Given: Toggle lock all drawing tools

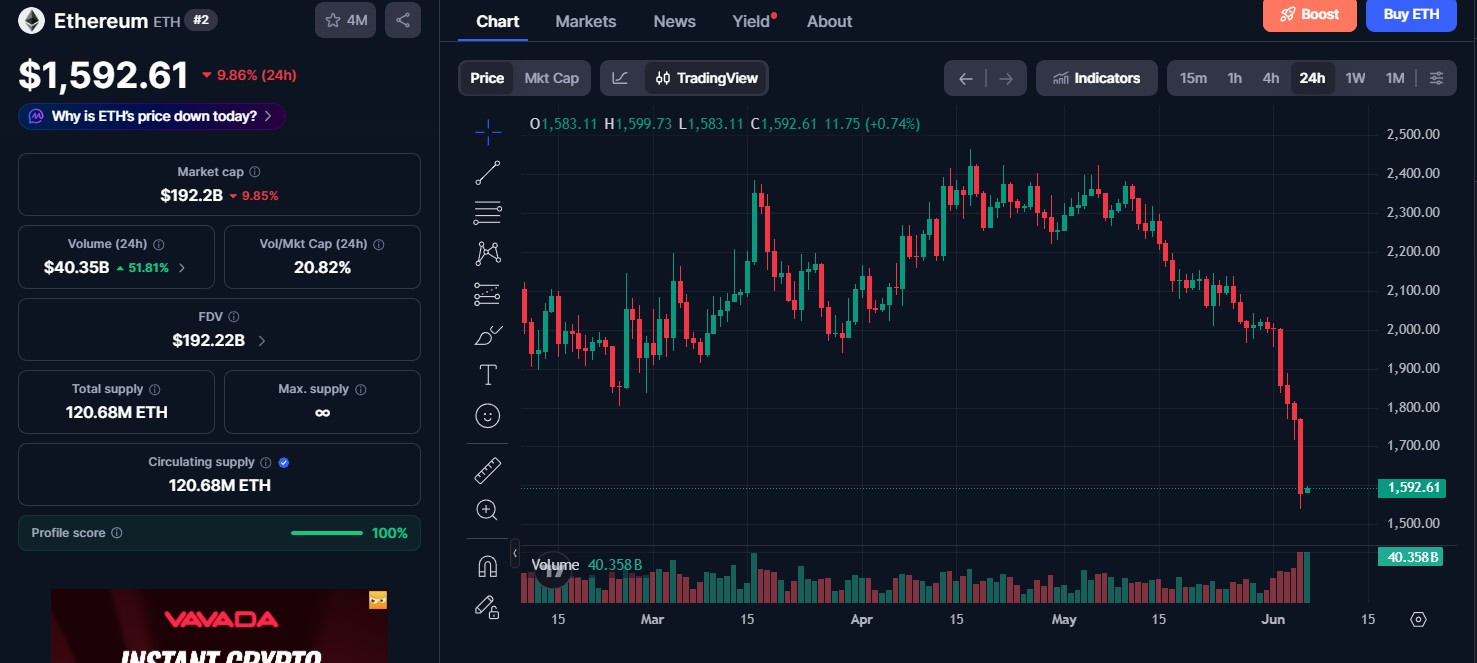Looking at the screenshot, I should tap(488, 606).
